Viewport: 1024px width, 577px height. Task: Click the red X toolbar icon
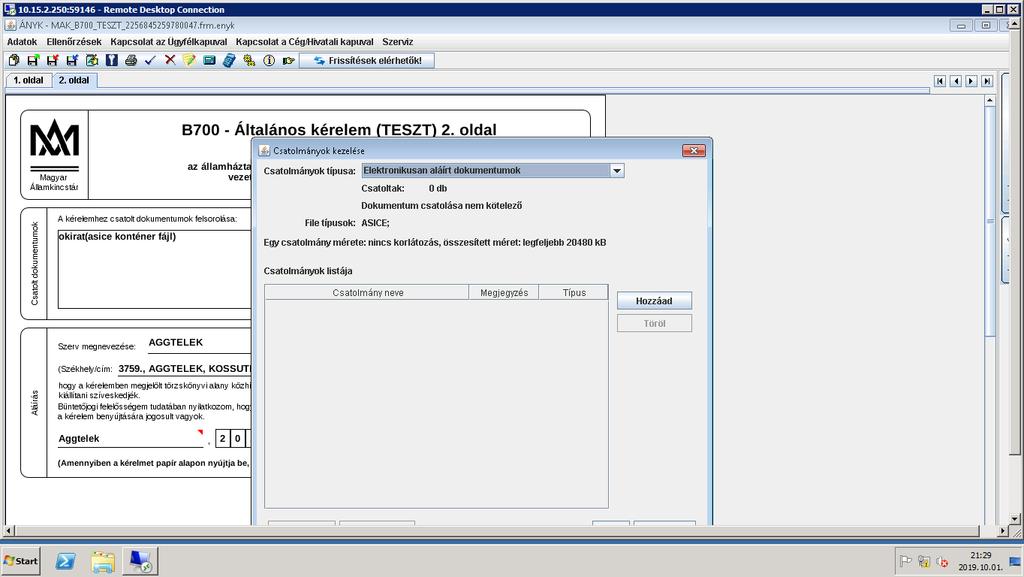pos(170,61)
